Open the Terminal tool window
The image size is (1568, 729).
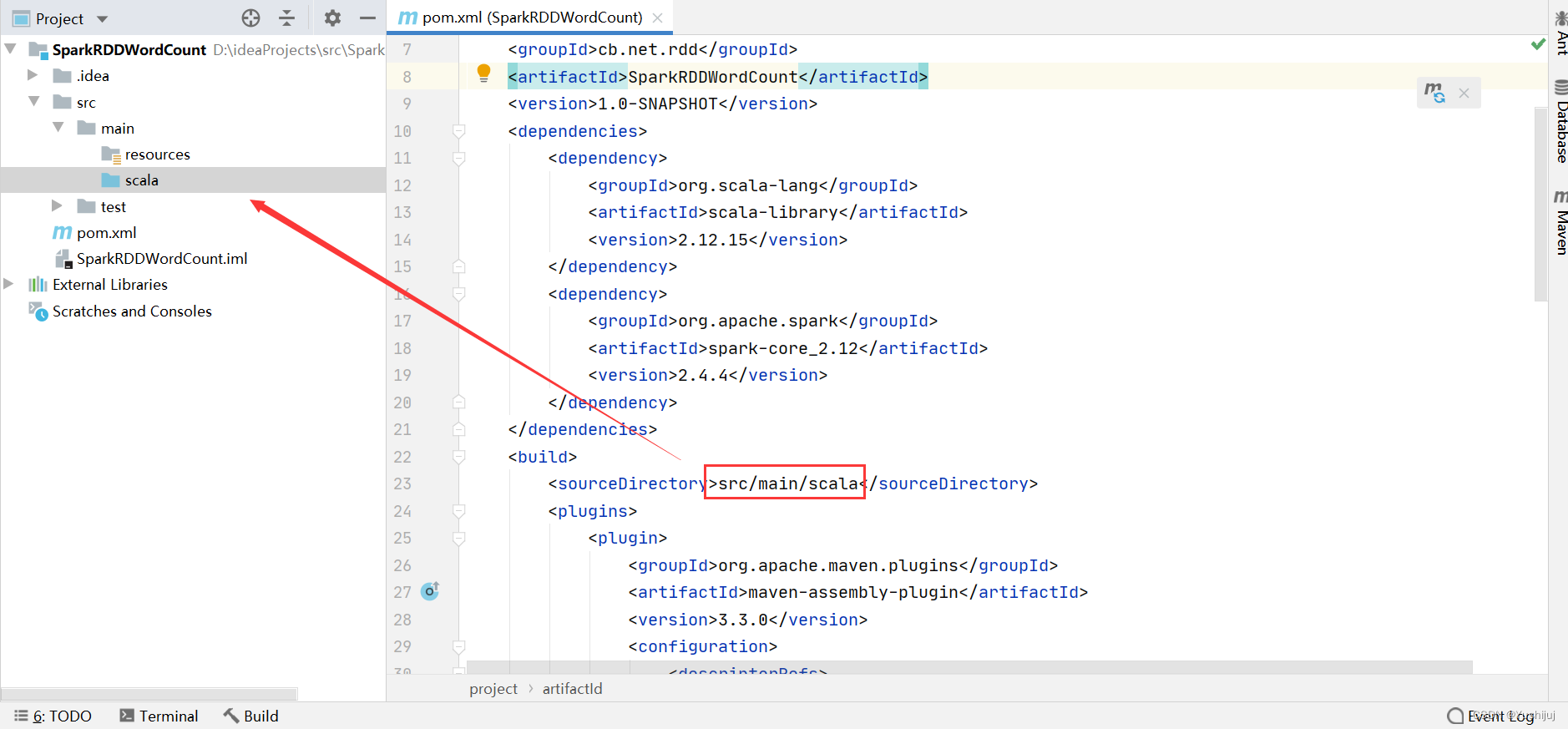point(159,716)
